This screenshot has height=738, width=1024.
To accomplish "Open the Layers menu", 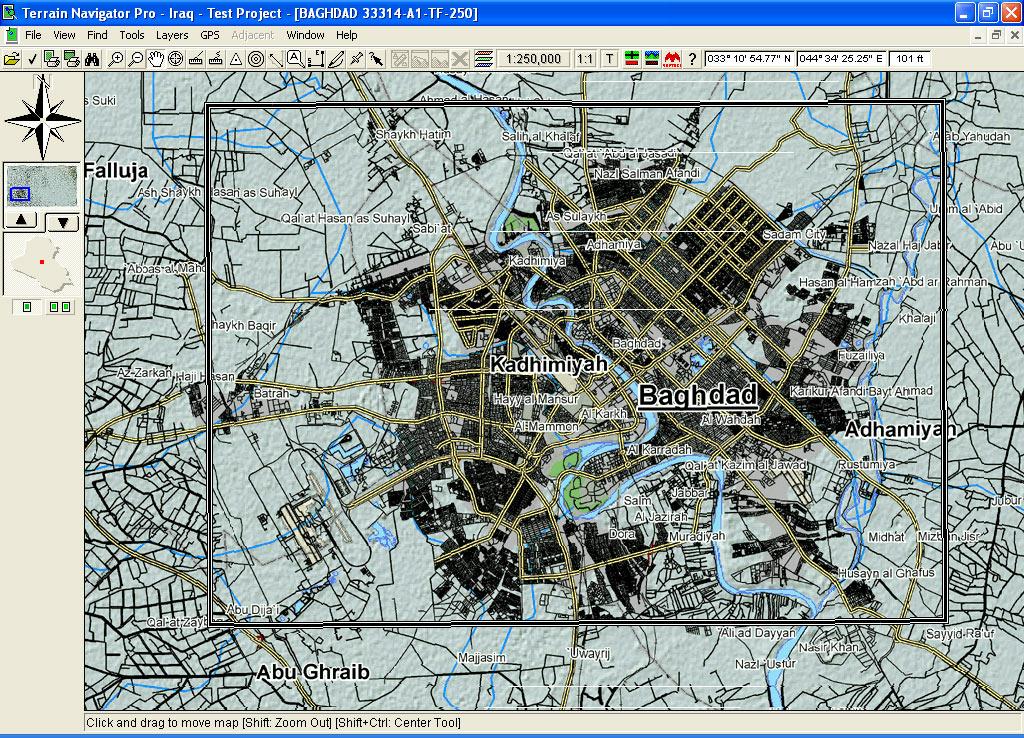I will [172, 35].
